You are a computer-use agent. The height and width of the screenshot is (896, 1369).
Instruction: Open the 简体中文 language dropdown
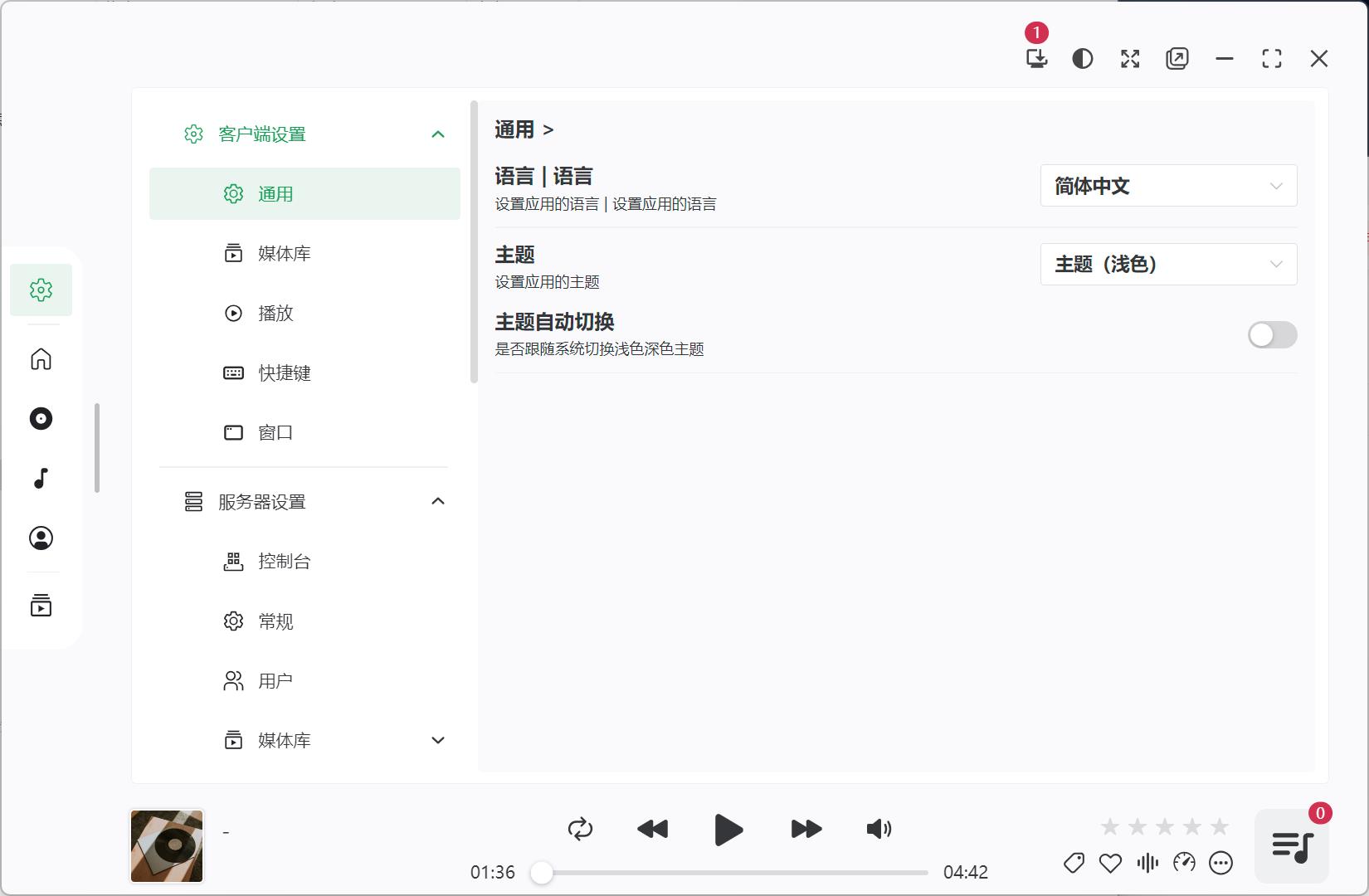point(1168,186)
